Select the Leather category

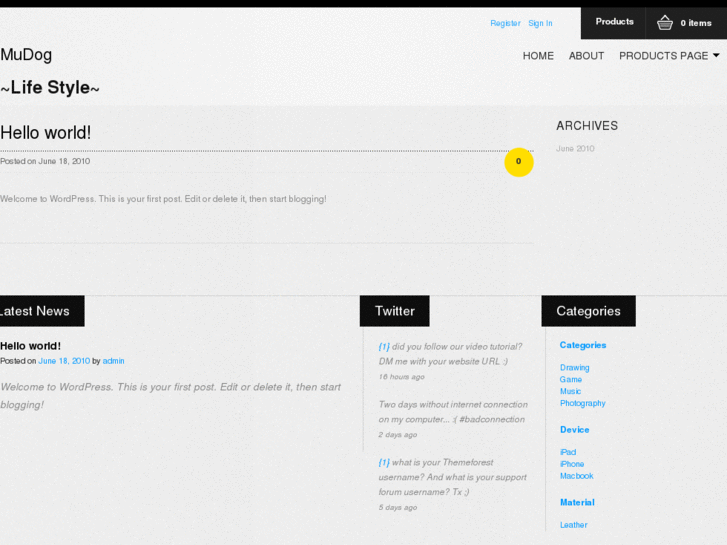[574, 525]
